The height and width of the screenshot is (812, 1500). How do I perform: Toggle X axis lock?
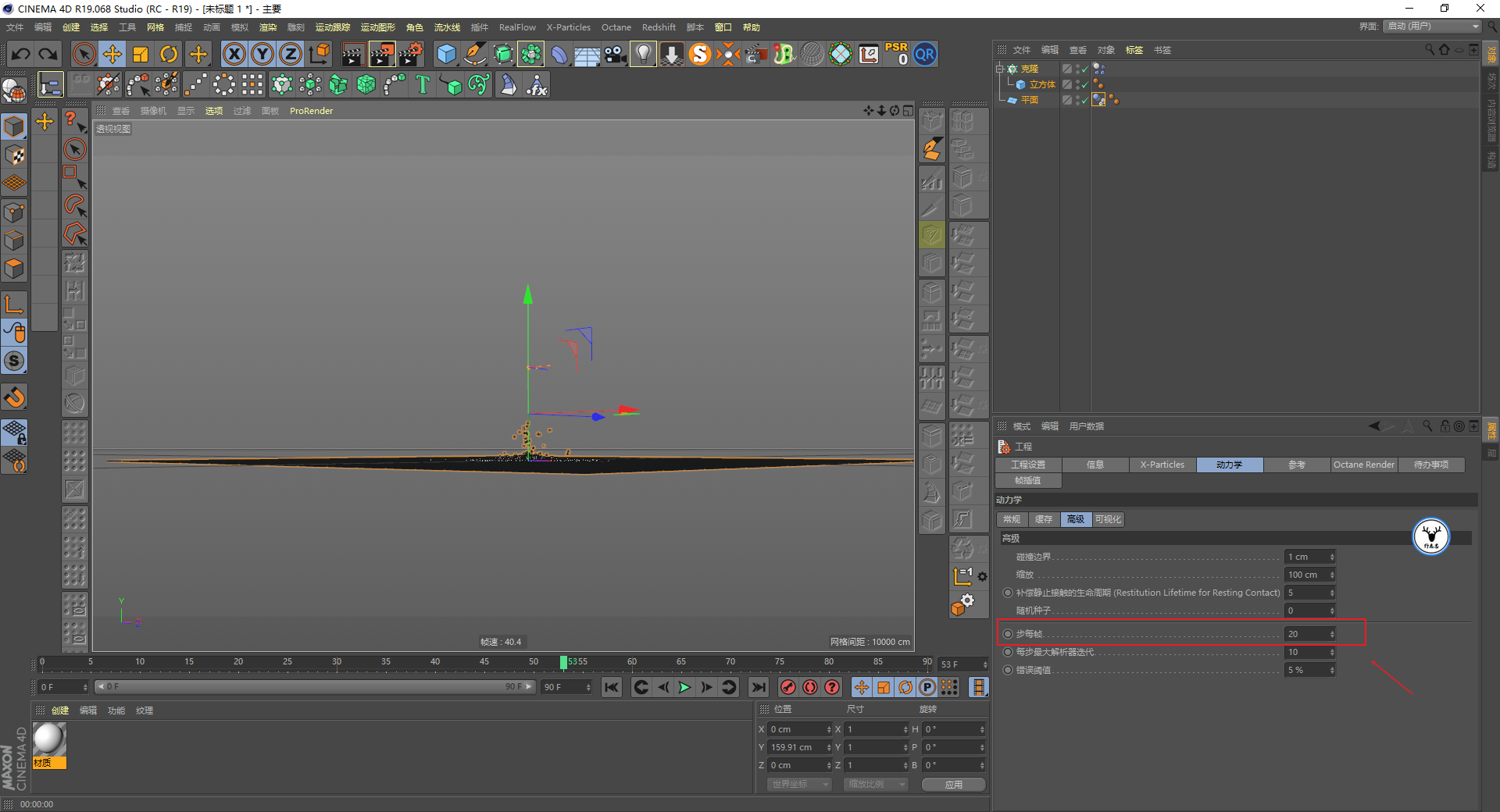pos(234,54)
